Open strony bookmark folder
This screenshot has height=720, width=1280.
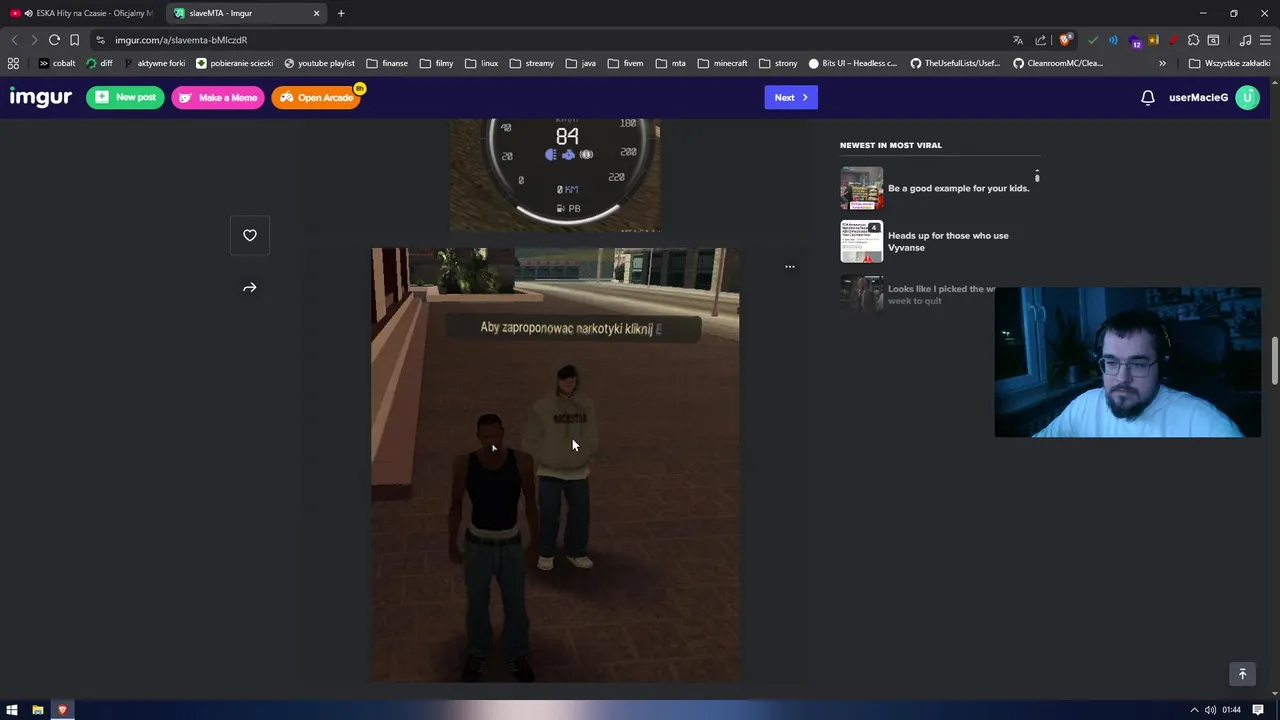[x=778, y=63]
